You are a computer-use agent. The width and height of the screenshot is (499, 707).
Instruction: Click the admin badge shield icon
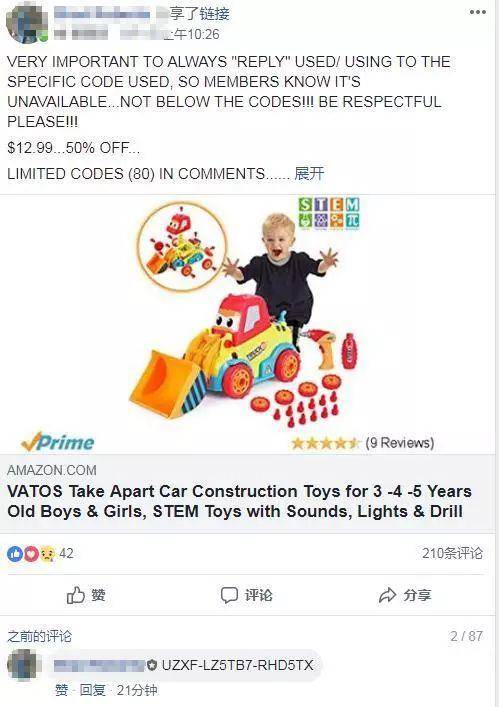click(152, 665)
